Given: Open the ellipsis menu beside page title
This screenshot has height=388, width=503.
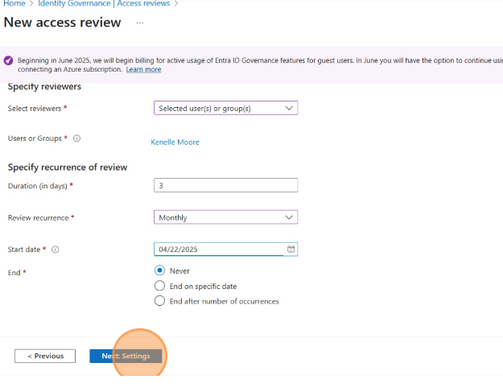Looking at the screenshot, I should coord(140,23).
